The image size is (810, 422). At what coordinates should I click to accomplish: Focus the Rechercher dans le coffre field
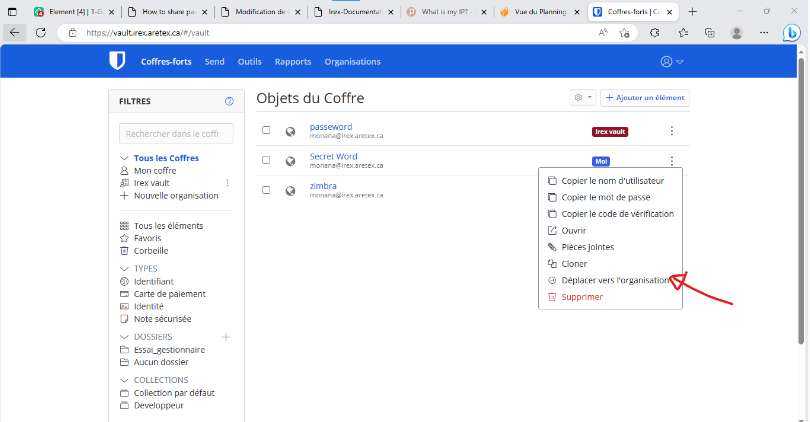coord(176,134)
